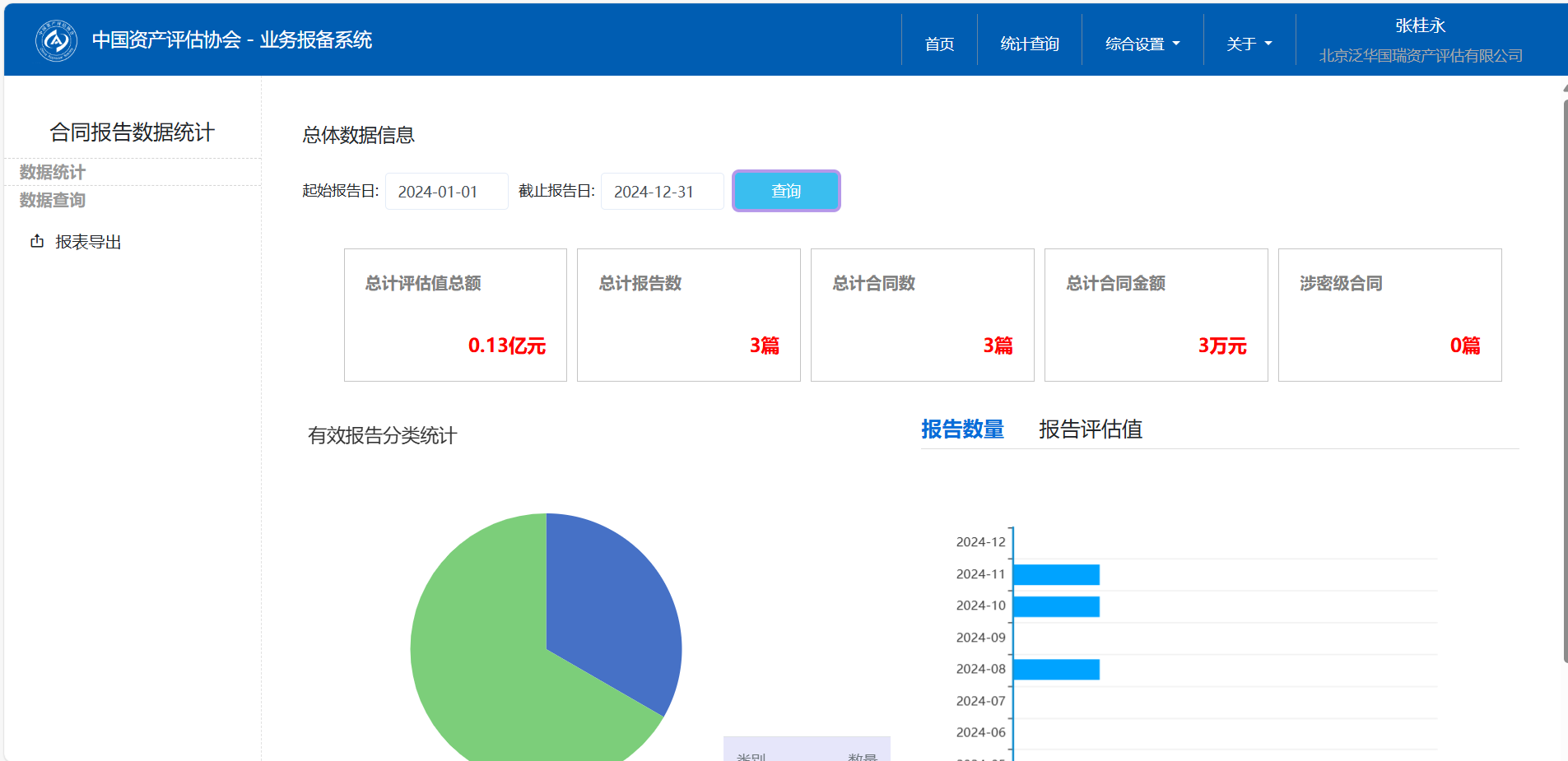Select the 报告数量 tab
Screen dimensions: 1568x761
point(962,429)
